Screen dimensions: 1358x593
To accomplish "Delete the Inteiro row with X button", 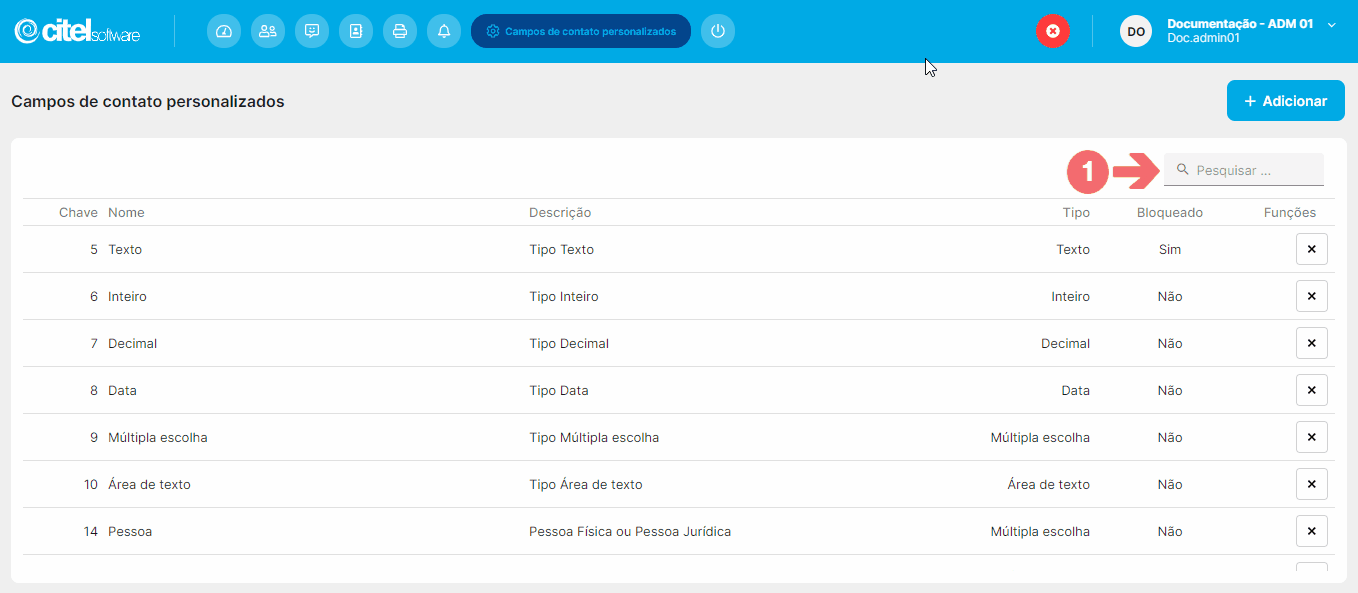I will coord(1312,296).
